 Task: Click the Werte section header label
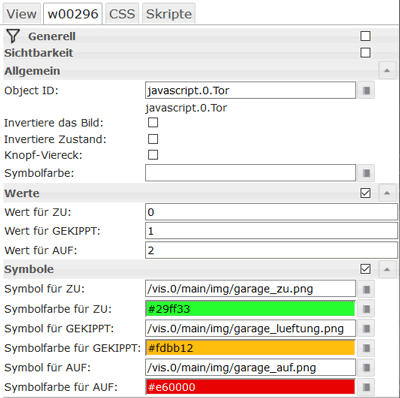coord(22,193)
